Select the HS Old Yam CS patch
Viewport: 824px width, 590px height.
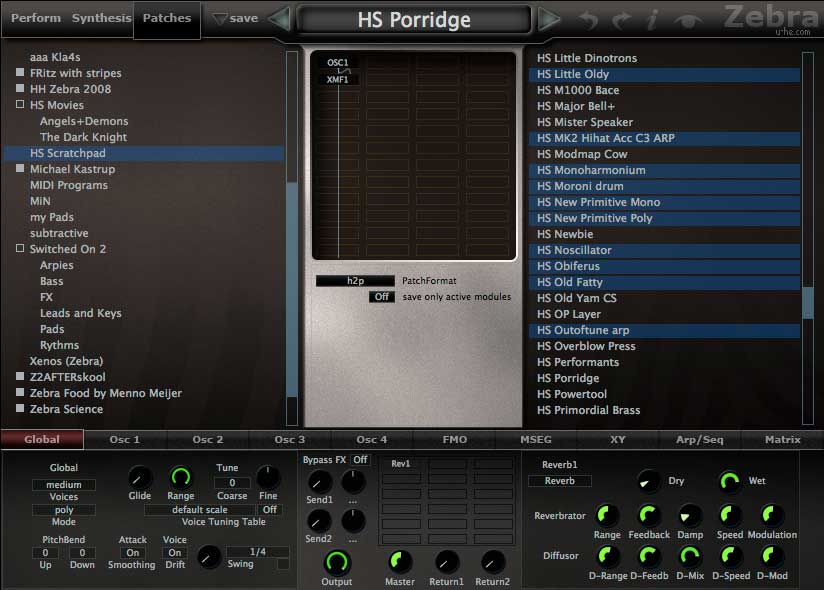[x=665, y=298]
